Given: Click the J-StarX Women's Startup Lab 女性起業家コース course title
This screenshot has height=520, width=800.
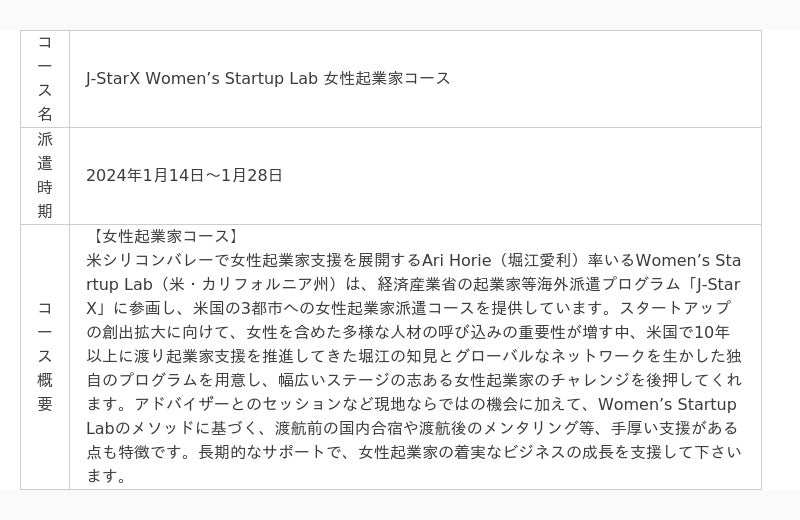Looking at the screenshot, I should [x=268, y=78].
